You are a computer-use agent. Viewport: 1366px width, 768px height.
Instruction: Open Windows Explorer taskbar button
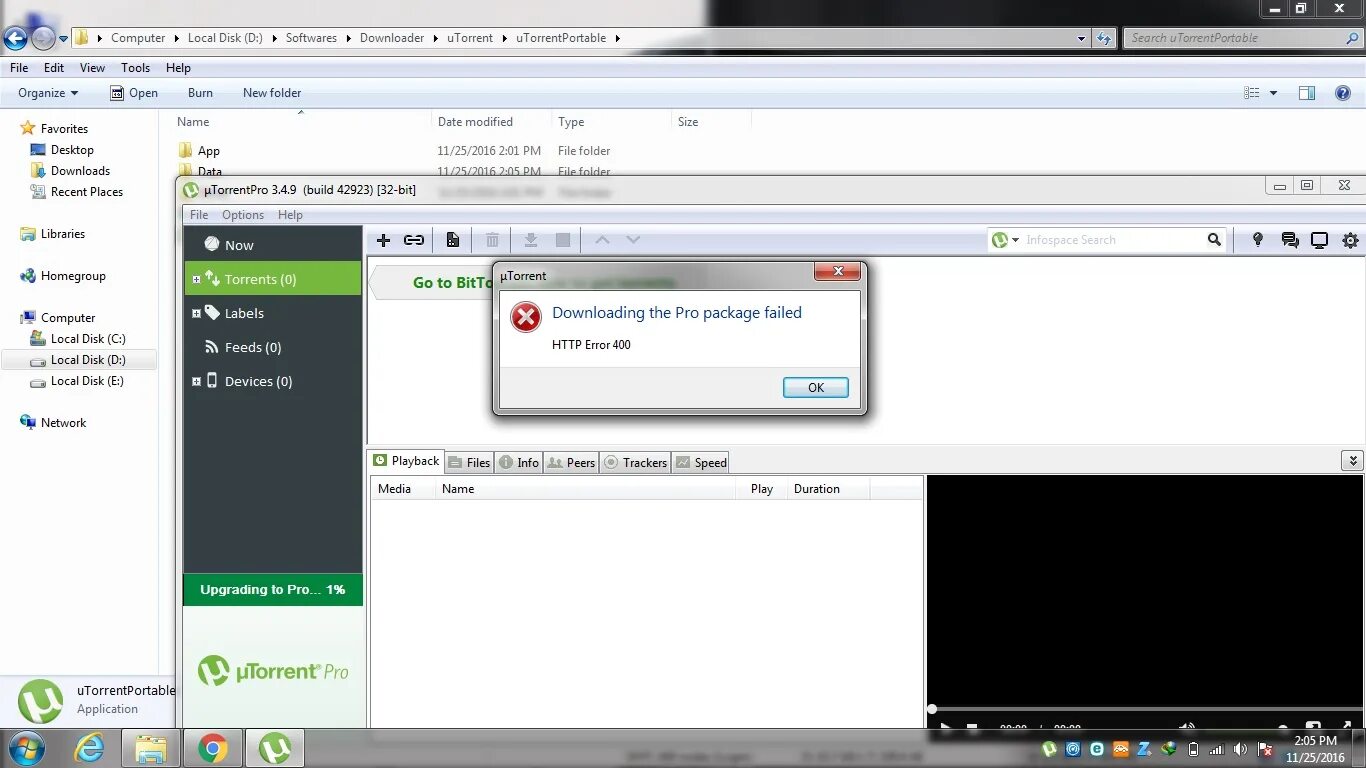pyautogui.click(x=151, y=748)
